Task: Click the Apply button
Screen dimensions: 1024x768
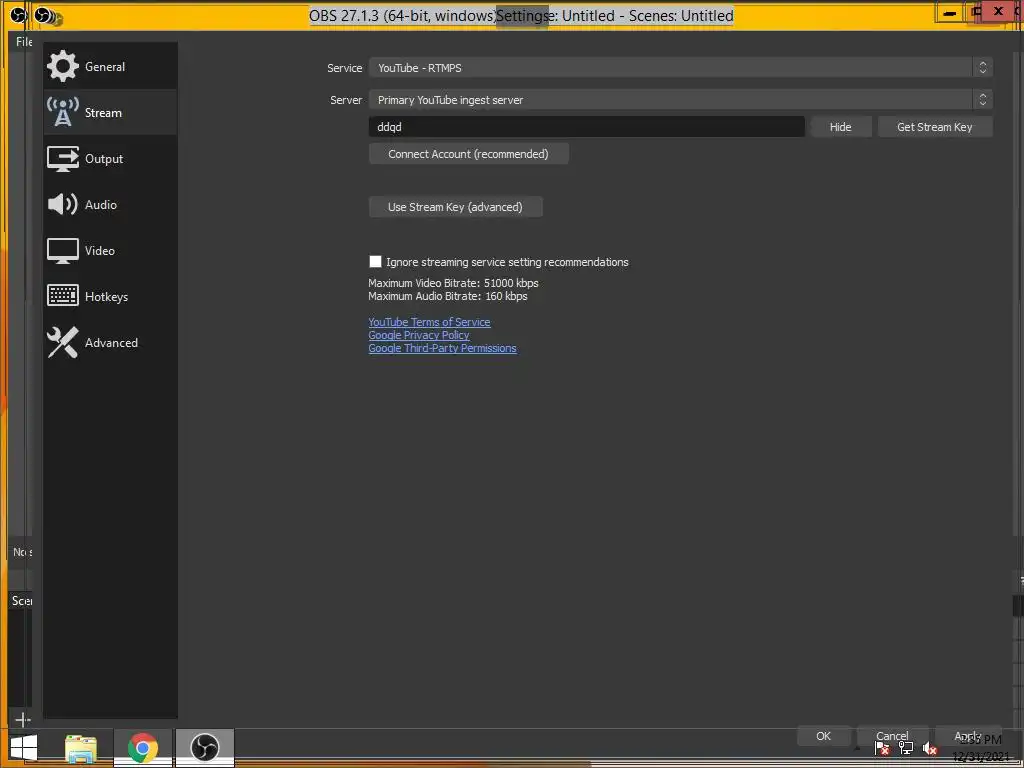Action: point(967,736)
